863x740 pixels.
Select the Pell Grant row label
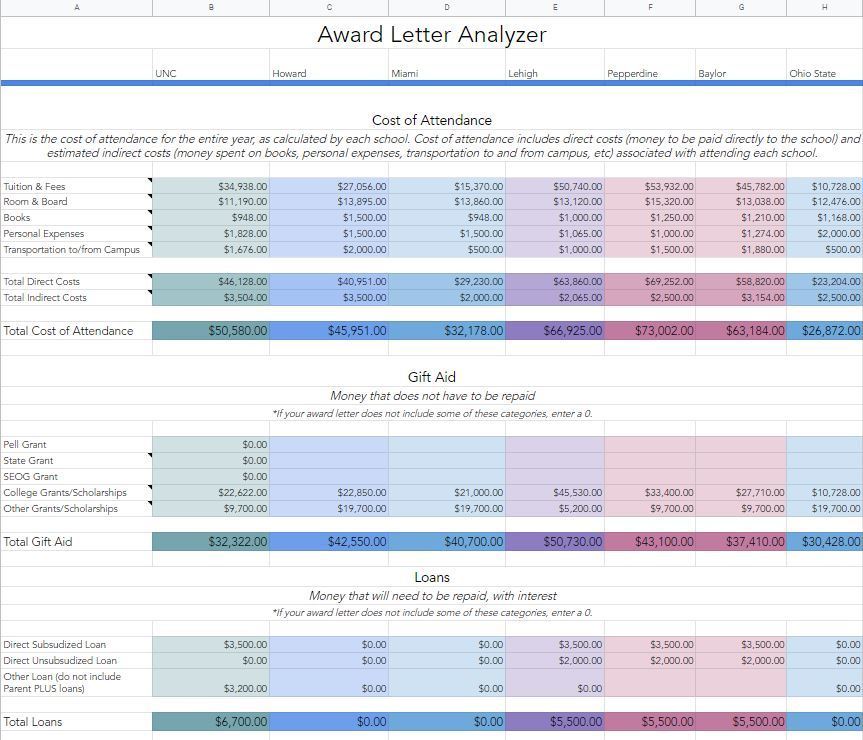(76, 444)
